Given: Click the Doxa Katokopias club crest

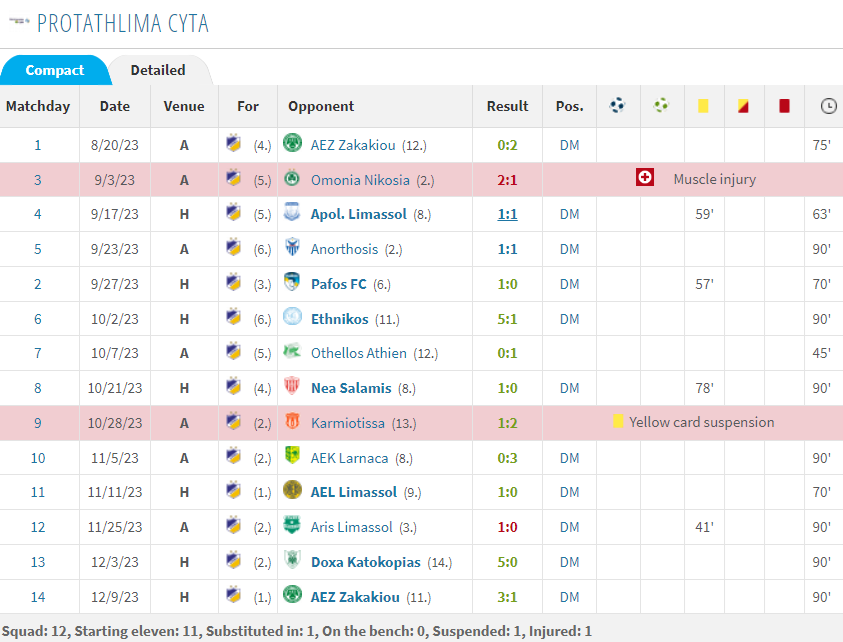Looking at the screenshot, I should [292, 560].
